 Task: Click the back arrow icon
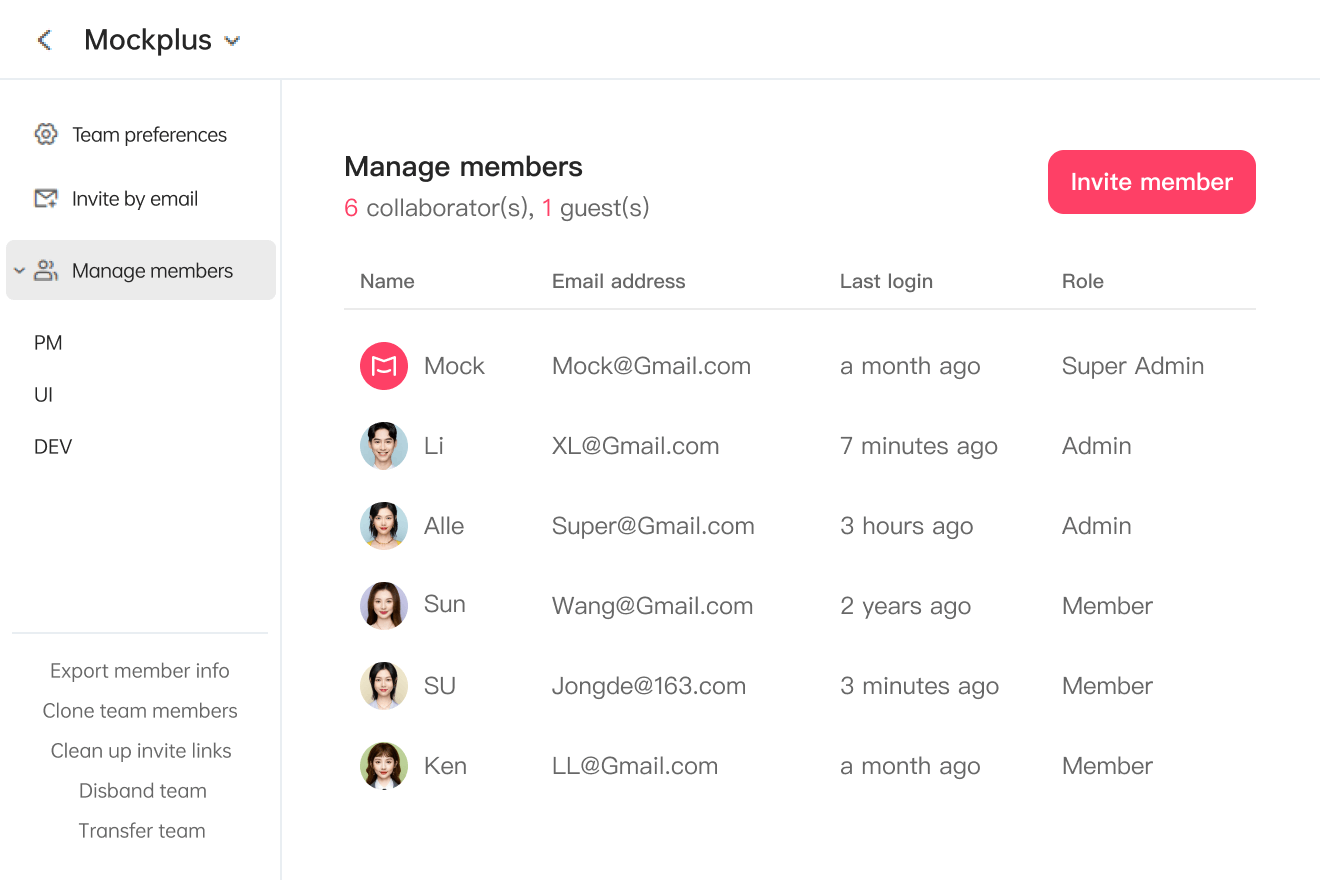pos(44,40)
